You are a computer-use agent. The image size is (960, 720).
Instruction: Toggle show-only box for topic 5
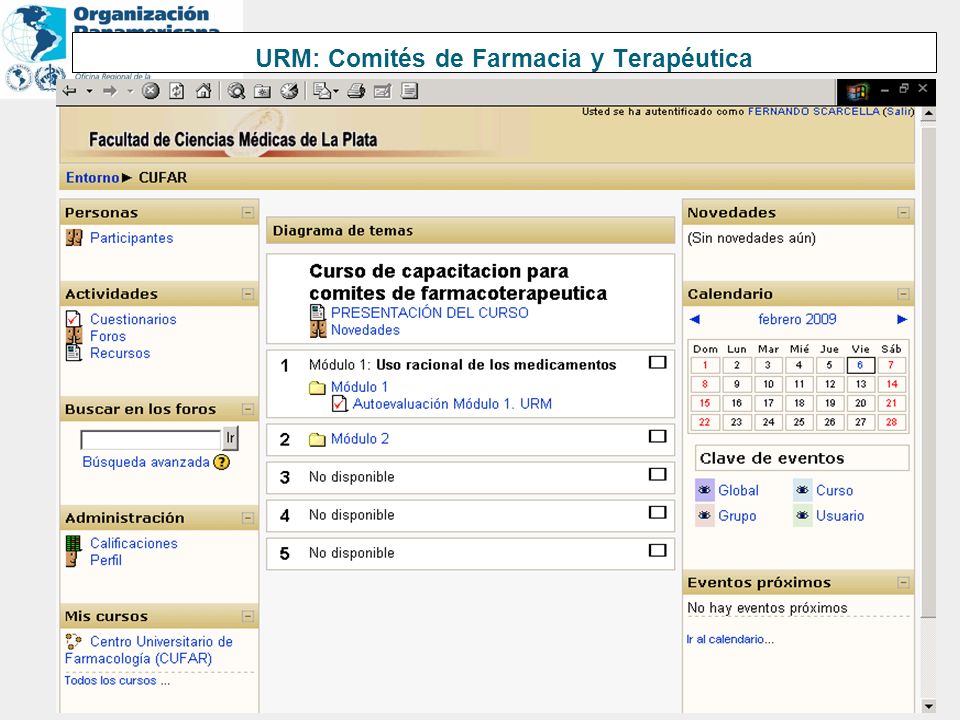[x=658, y=550]
